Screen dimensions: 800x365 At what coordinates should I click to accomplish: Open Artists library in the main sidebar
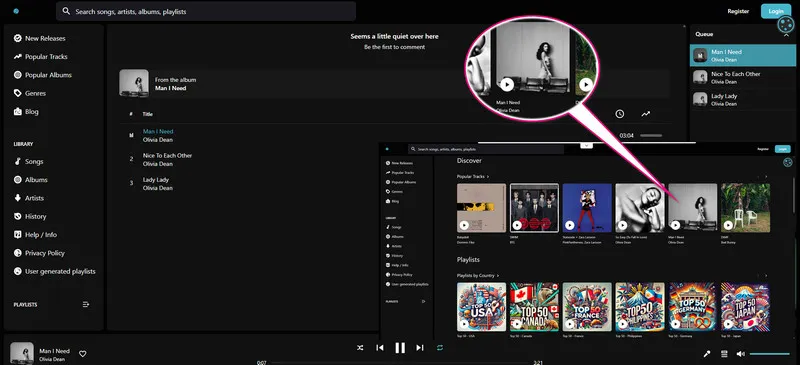click(29, 198)
